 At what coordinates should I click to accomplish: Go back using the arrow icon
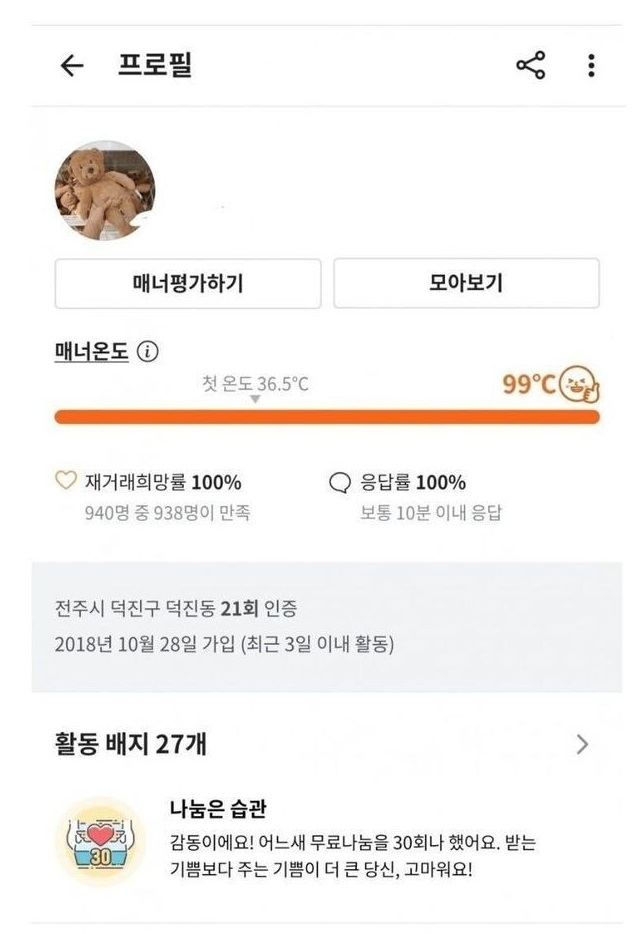[71, 66]
